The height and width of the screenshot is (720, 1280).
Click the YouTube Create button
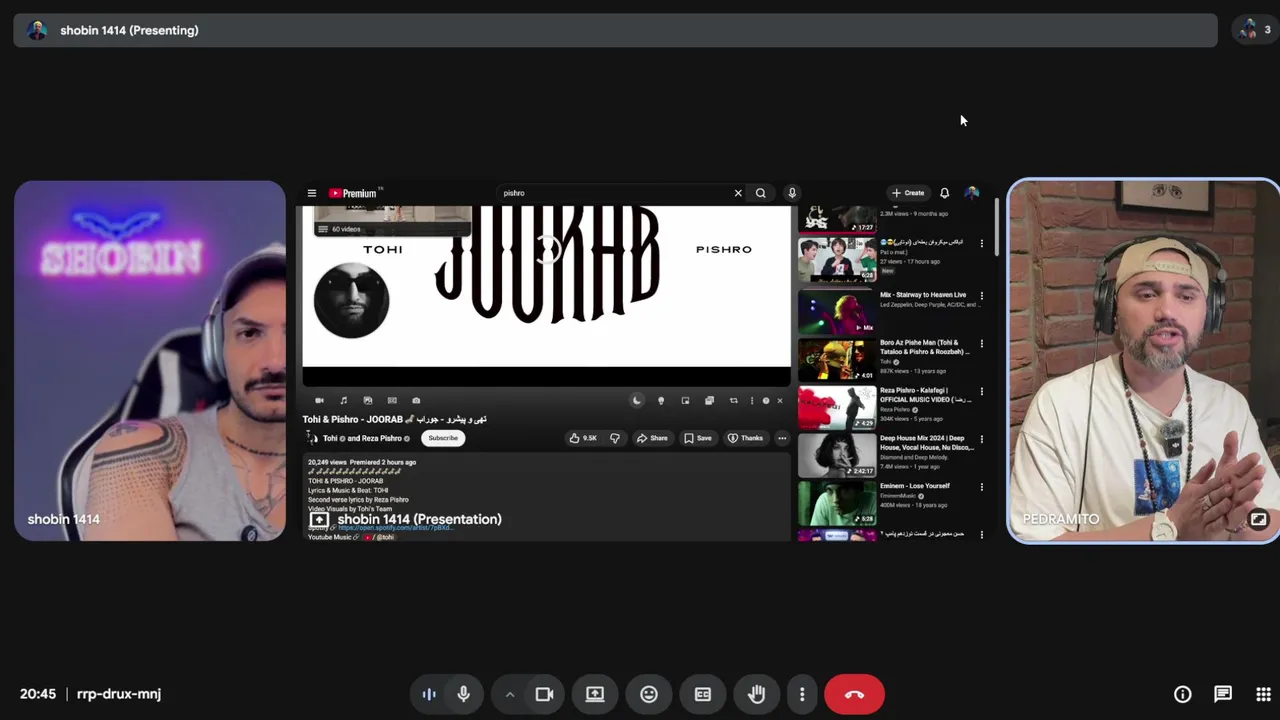click(x=909, y=193)
